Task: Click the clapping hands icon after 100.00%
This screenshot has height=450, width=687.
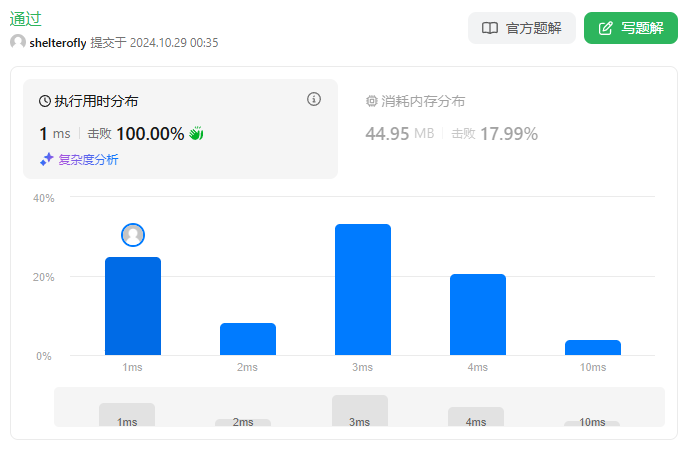Action: tap(197, 133)
